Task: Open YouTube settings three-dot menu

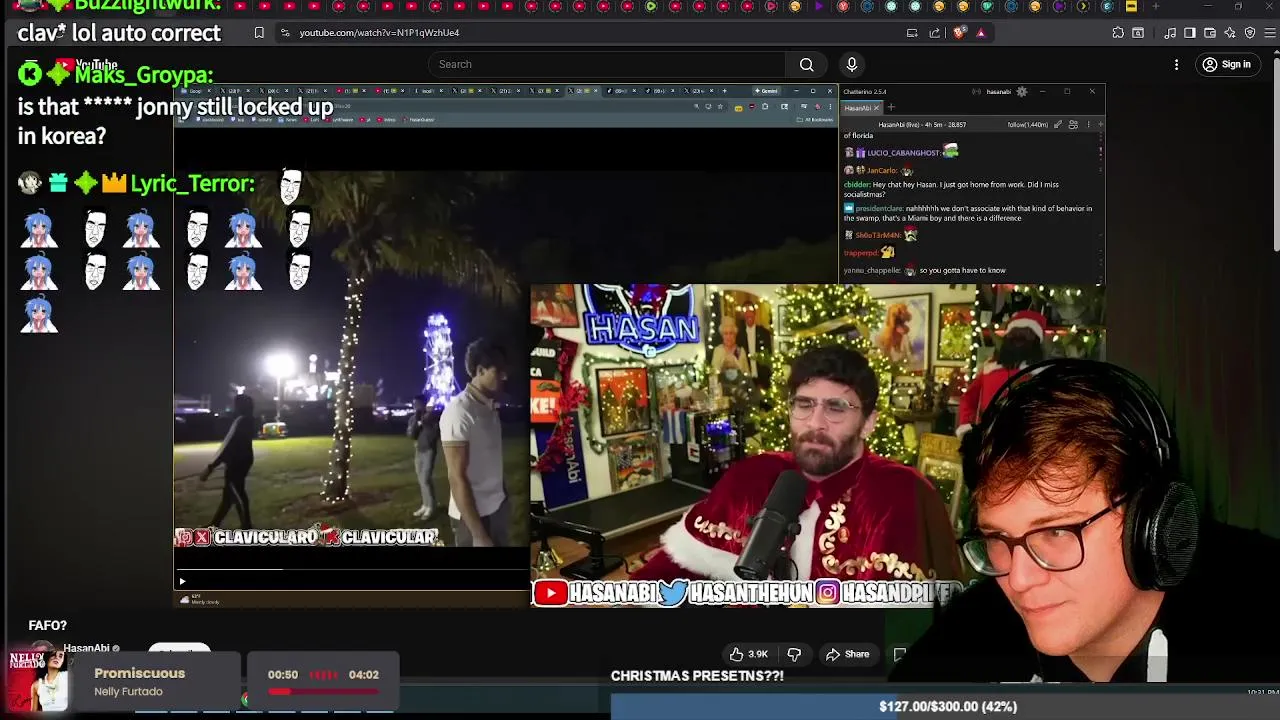Action: click(1176, 64)
